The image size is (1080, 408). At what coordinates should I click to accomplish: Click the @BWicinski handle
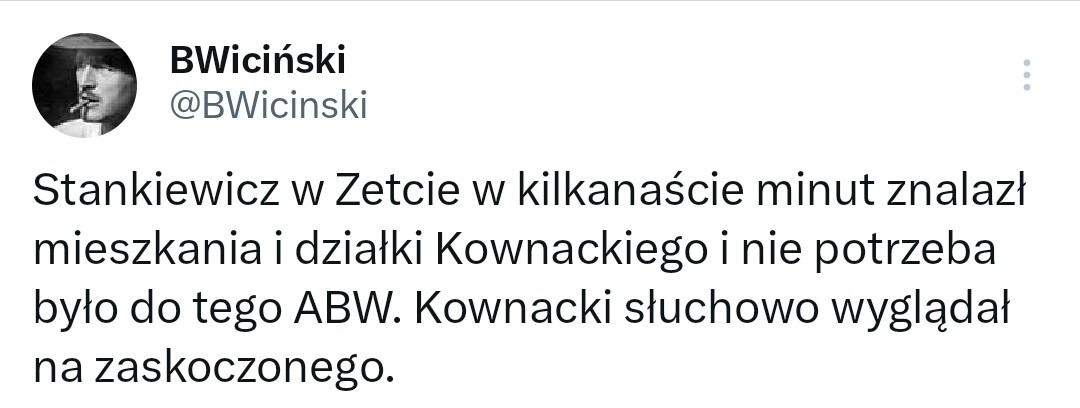coord(269,104)
